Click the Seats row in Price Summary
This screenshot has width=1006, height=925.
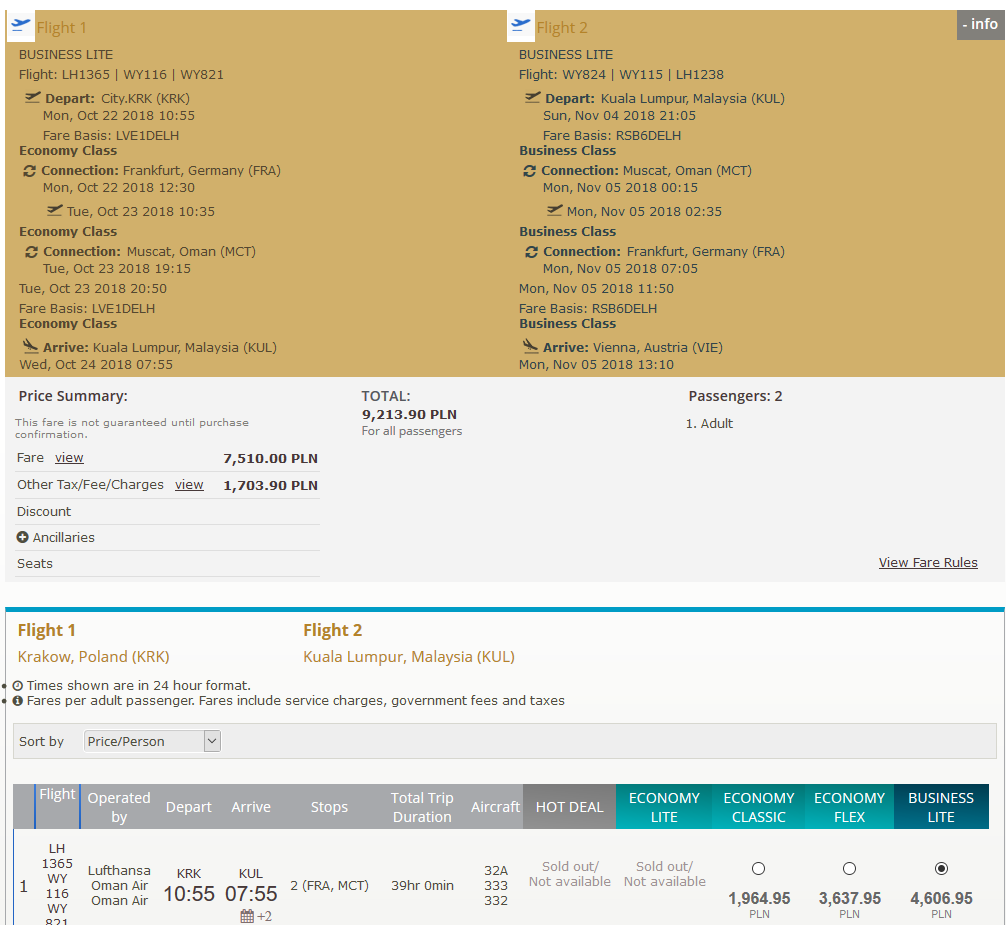[x=167, y=563]
